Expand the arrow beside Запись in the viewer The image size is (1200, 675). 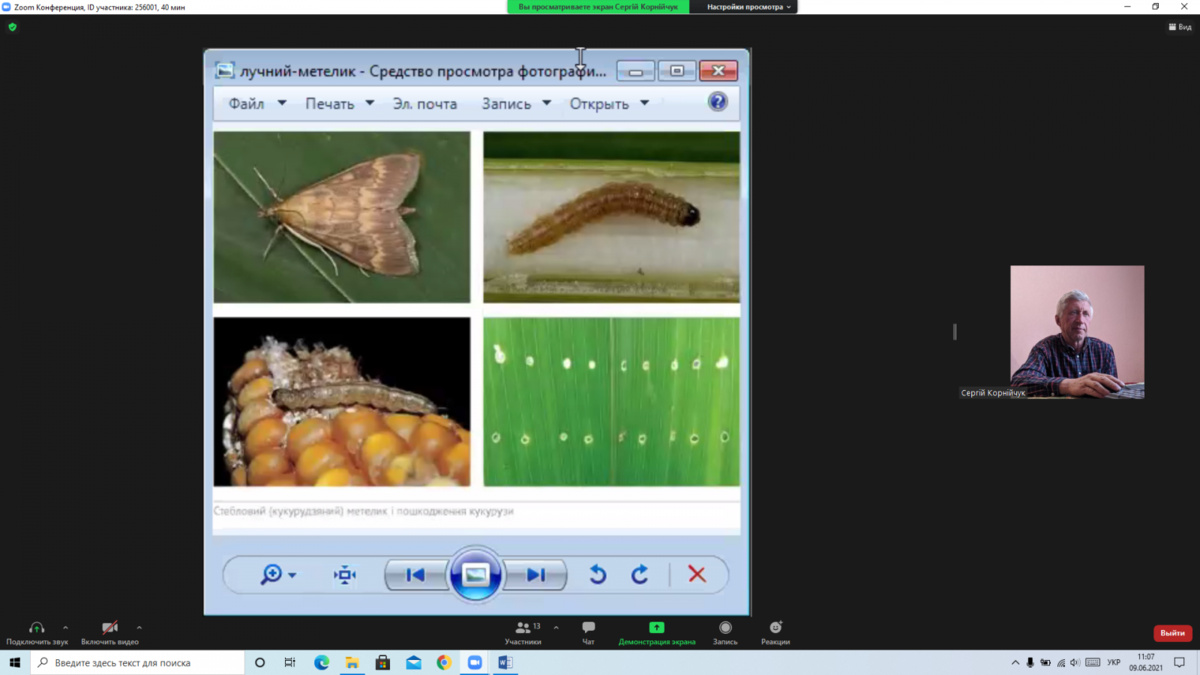(546, 103)
